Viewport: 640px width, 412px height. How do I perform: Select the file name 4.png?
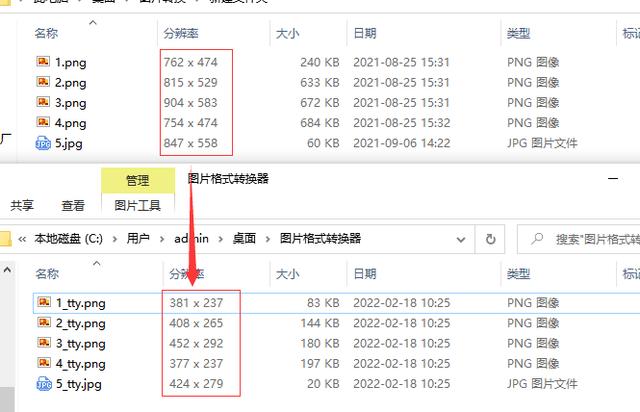pos(71,123)
